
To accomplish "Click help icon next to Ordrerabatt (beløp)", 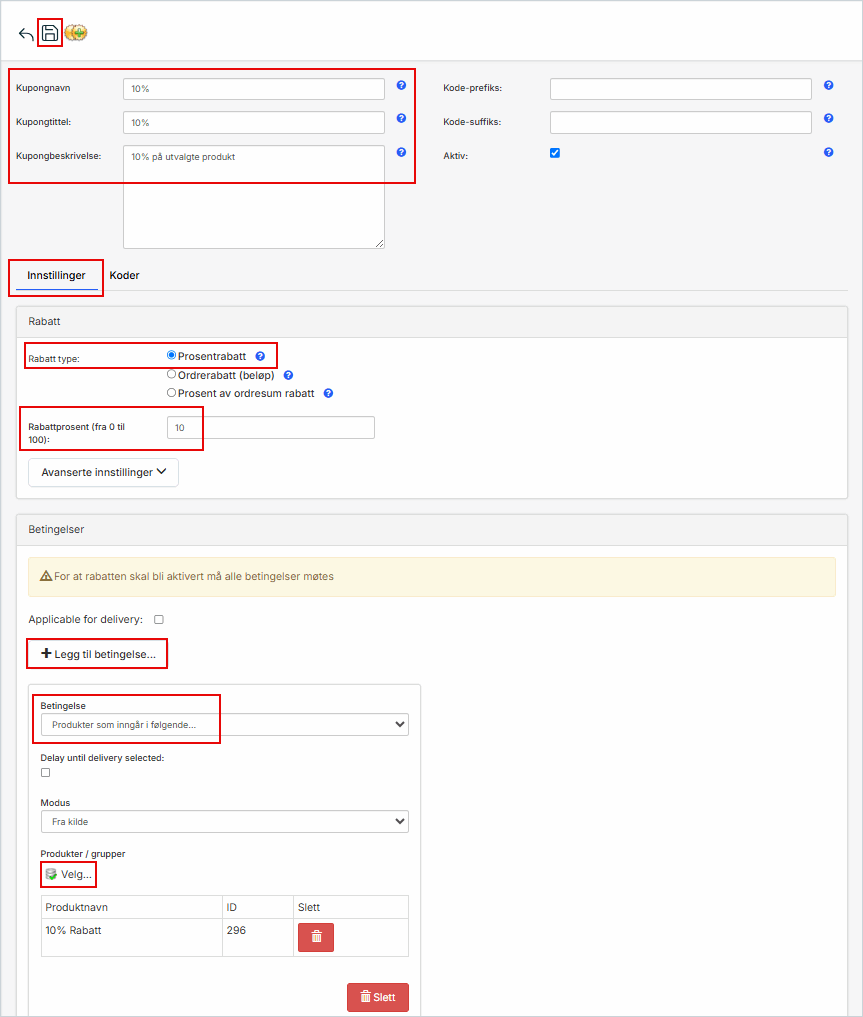I will pyautogui.click(x=288, y=375).
